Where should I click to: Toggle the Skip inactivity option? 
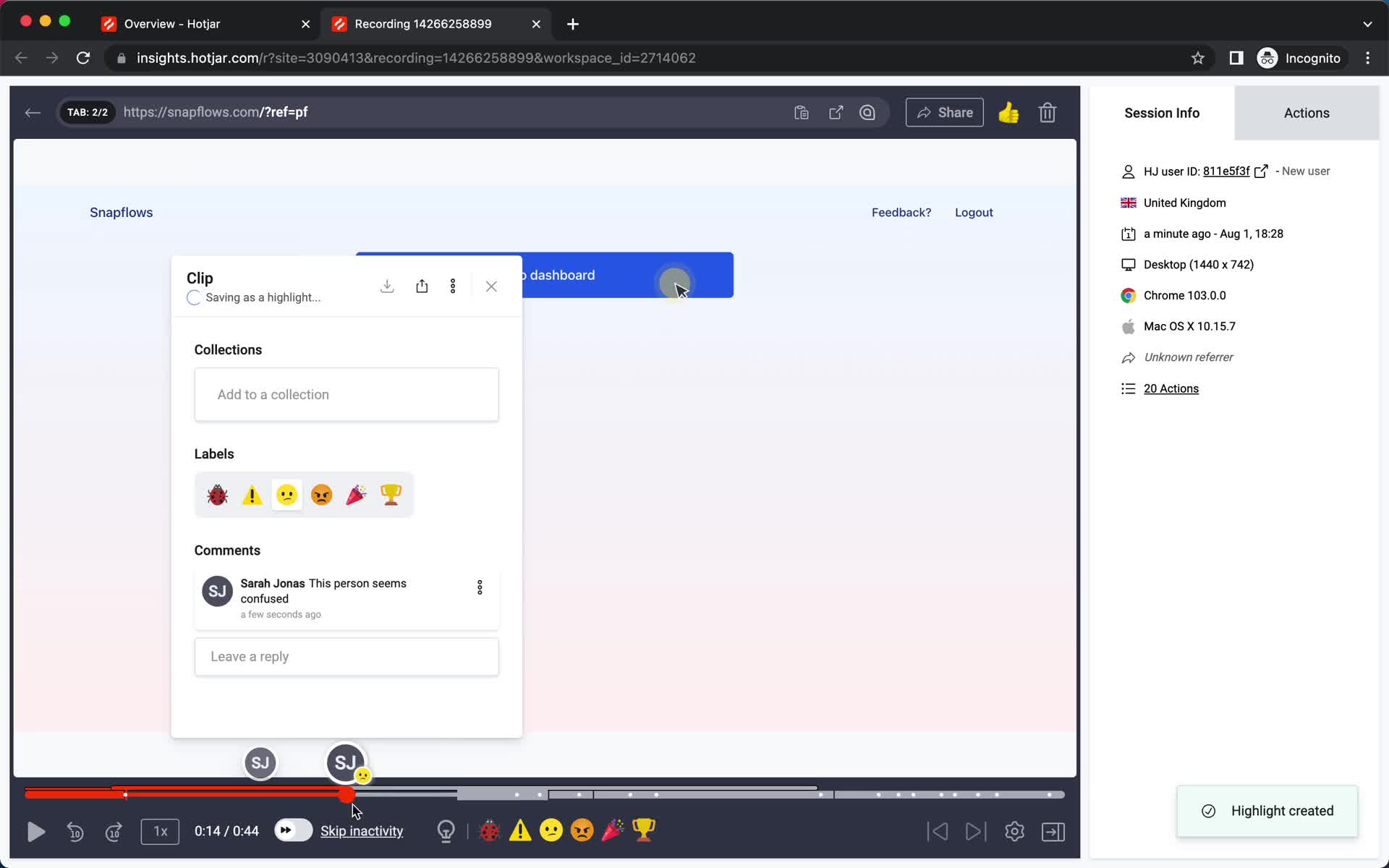pos(291,831)
